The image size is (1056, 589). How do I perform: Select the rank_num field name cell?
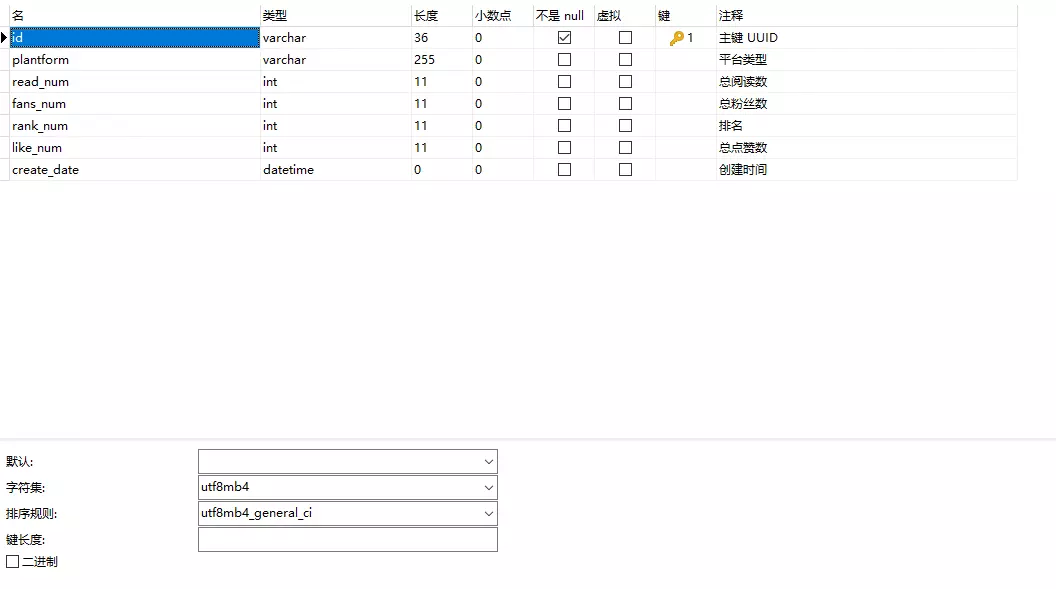click(x=135, y=126)
